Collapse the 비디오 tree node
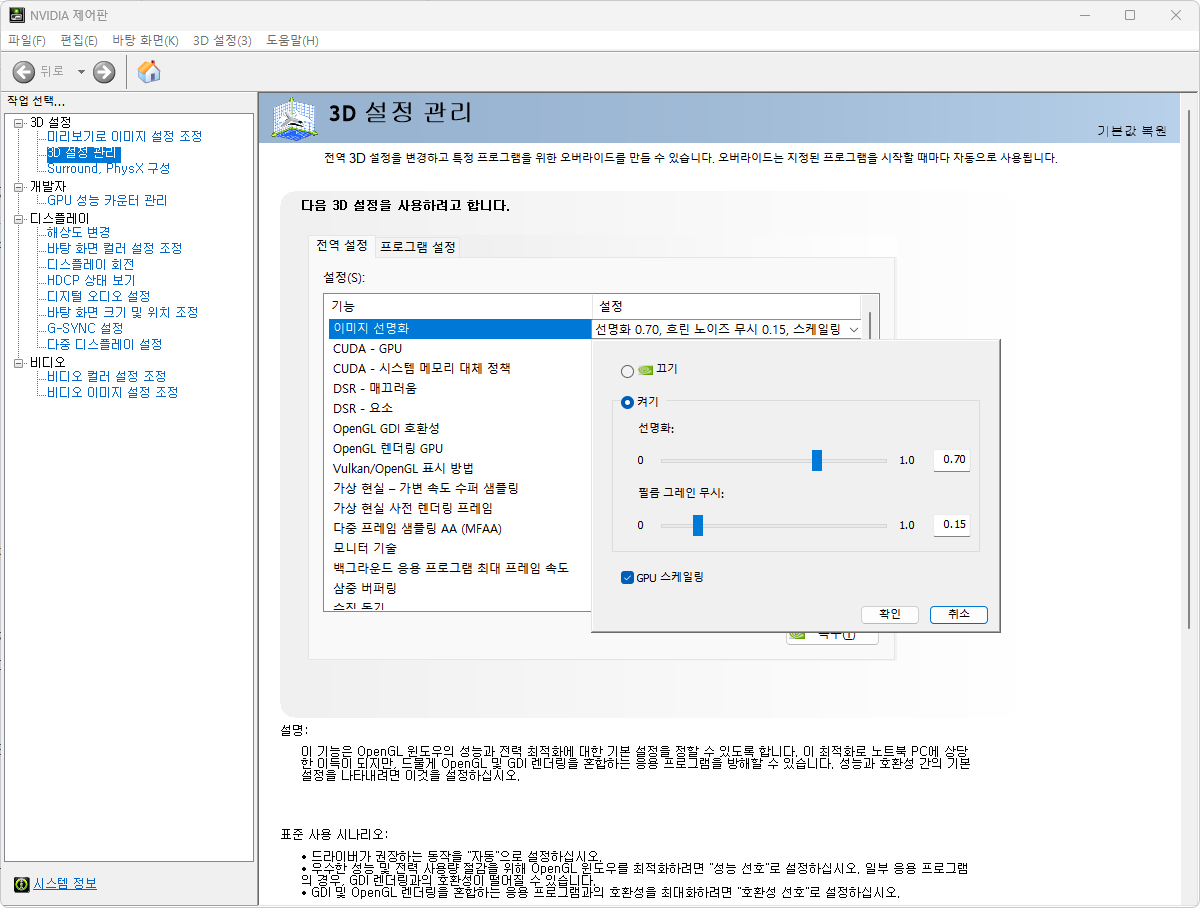This screenshot has width=1200, height=908. pos(20,362)
